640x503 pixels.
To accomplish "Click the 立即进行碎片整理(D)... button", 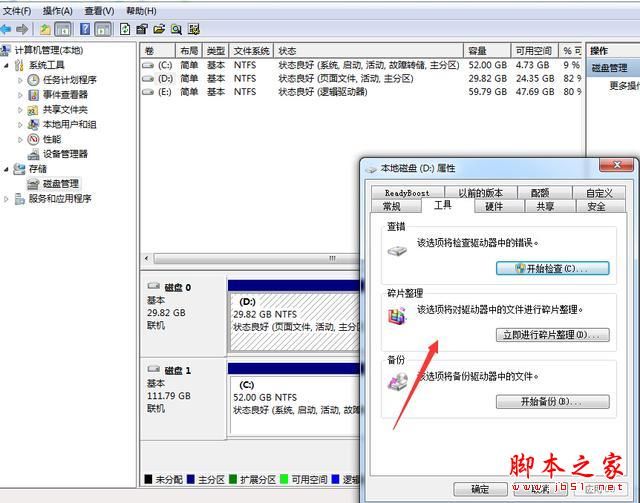I will (x=553, y=335).
